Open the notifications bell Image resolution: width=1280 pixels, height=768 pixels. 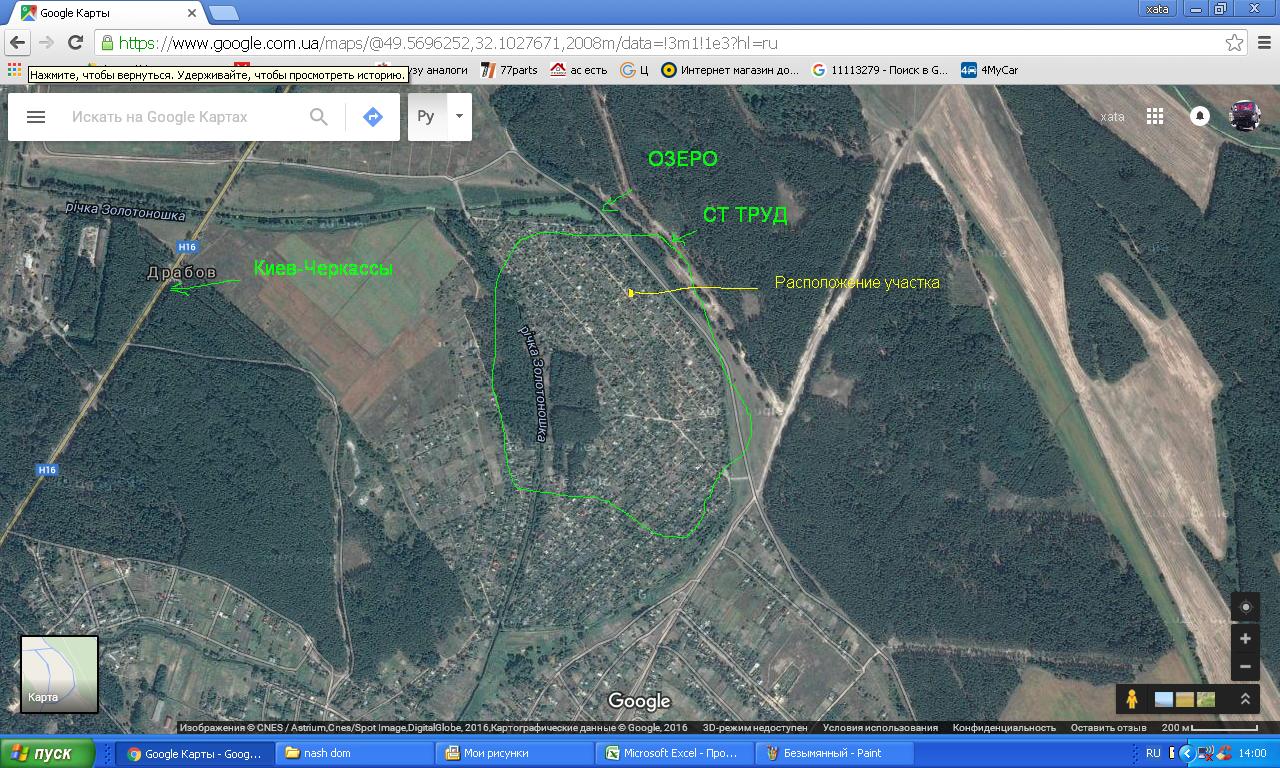click(1200, 116)
